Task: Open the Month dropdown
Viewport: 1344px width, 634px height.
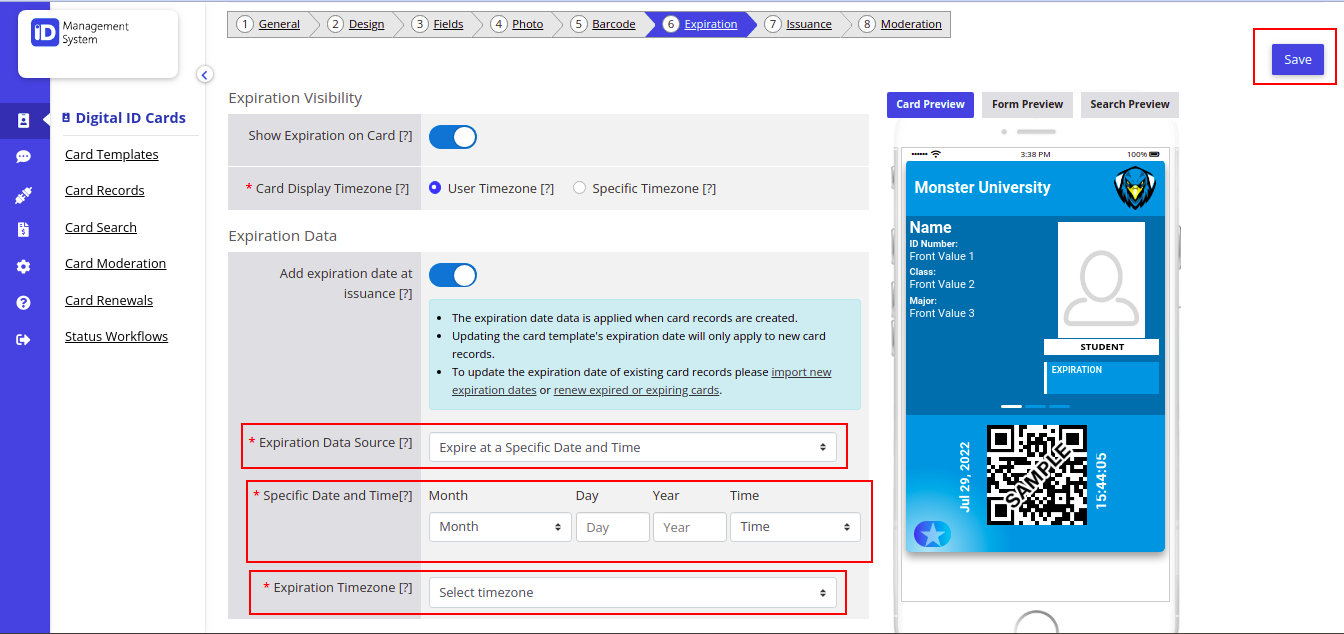Action: tap(500, 526)
